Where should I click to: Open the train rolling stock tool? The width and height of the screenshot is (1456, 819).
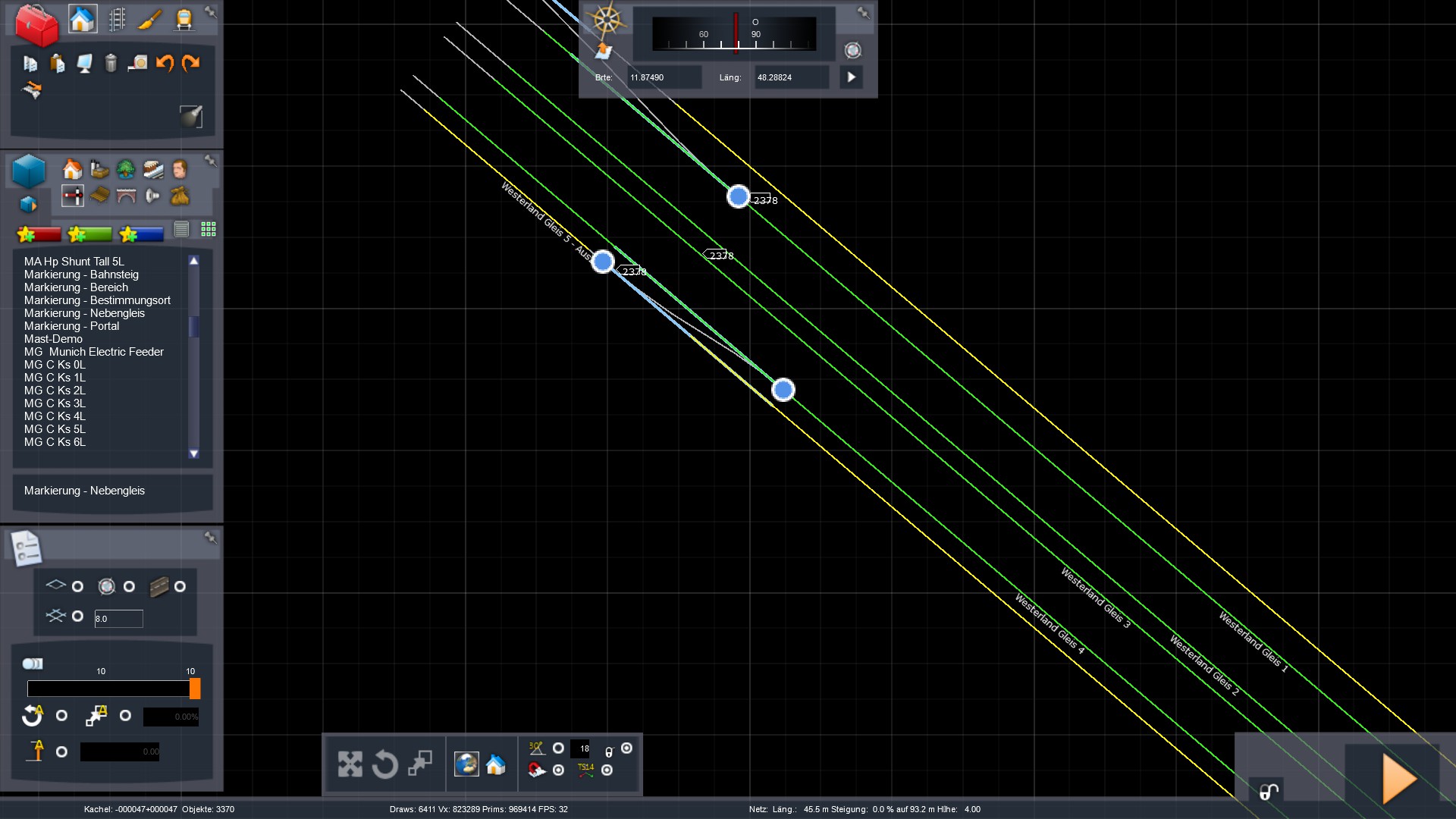(x=184, y=20)
